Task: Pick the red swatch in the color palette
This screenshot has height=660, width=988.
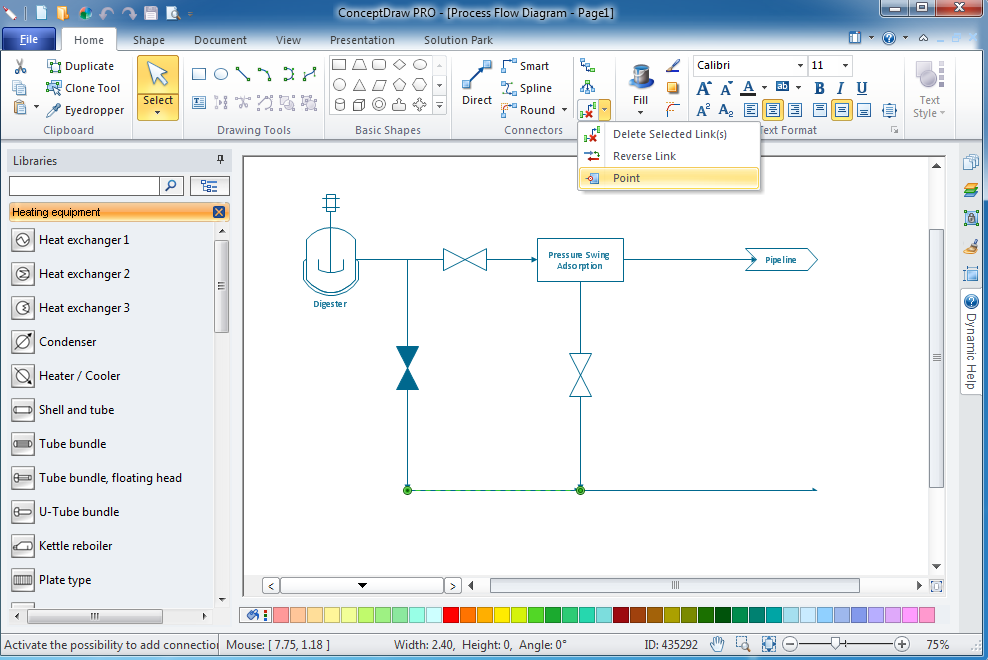Action: coord(451,614)
